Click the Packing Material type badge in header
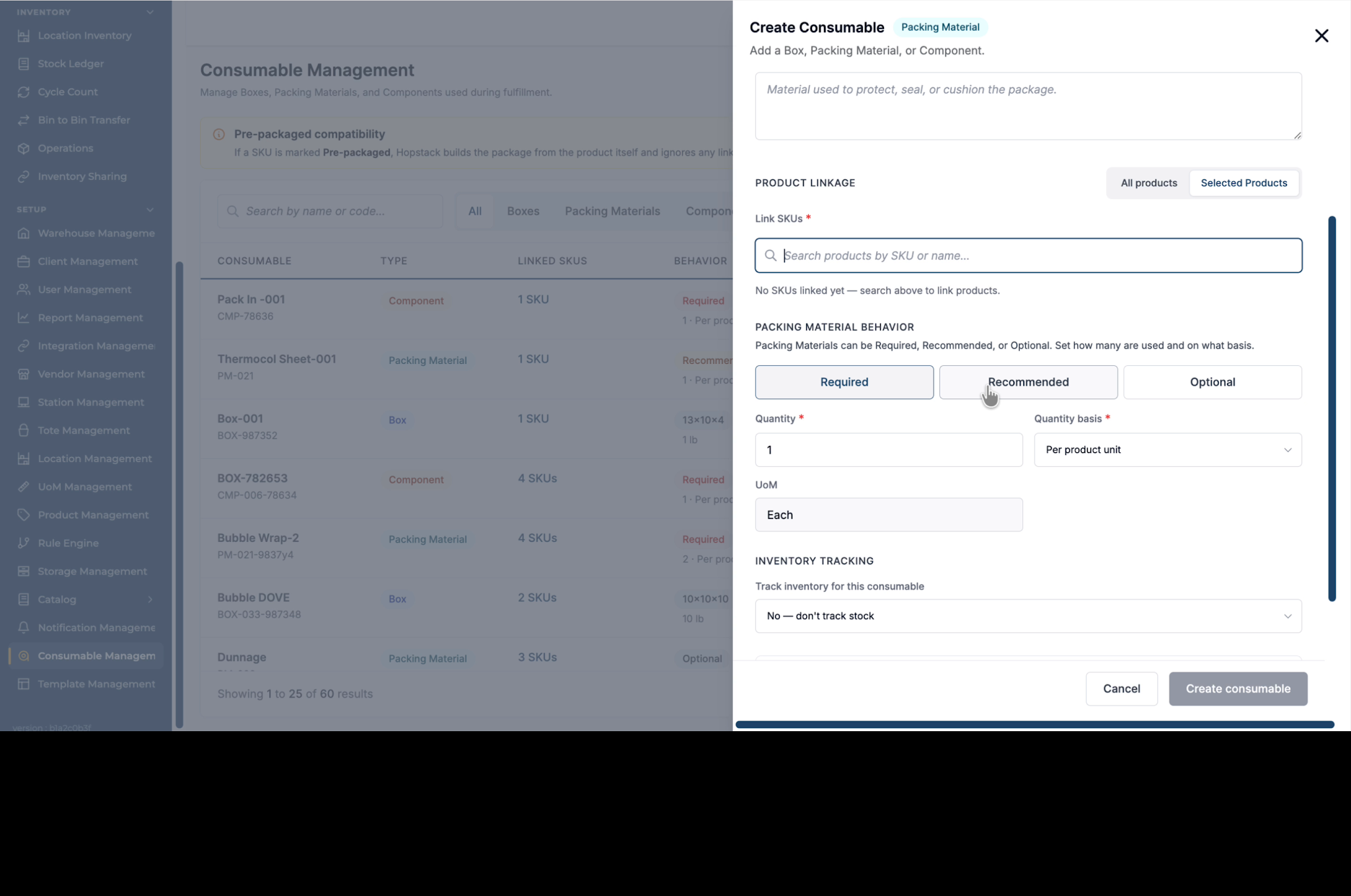 point(940,27)
